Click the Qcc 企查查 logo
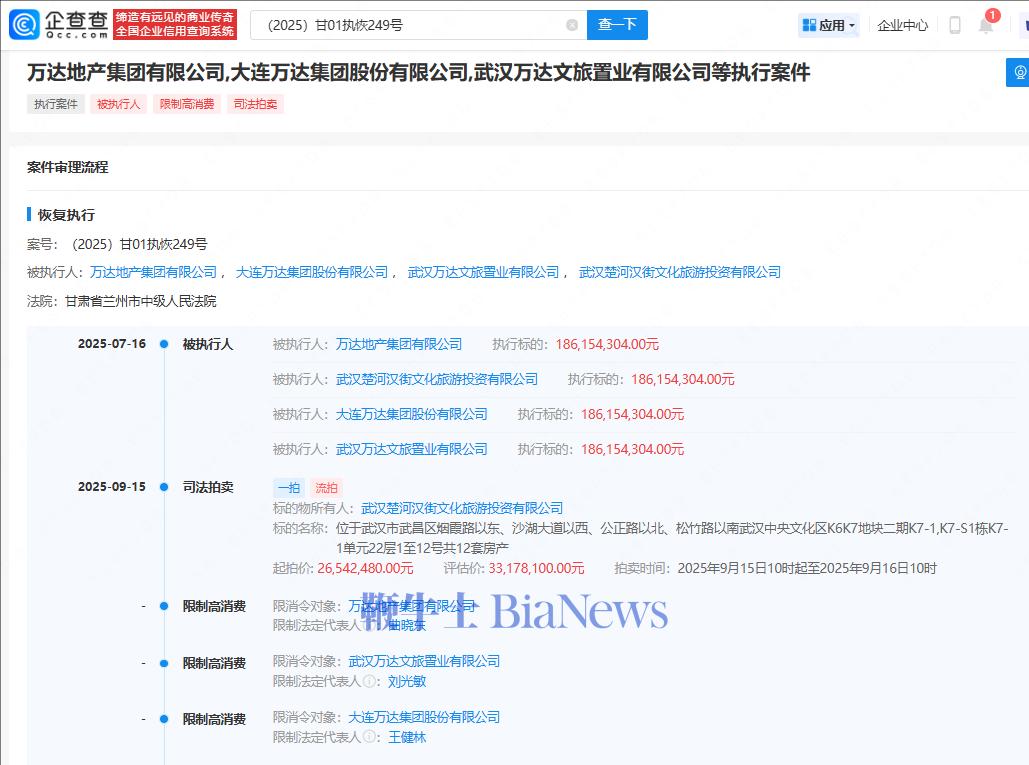1029x765 pixels. 56,24
